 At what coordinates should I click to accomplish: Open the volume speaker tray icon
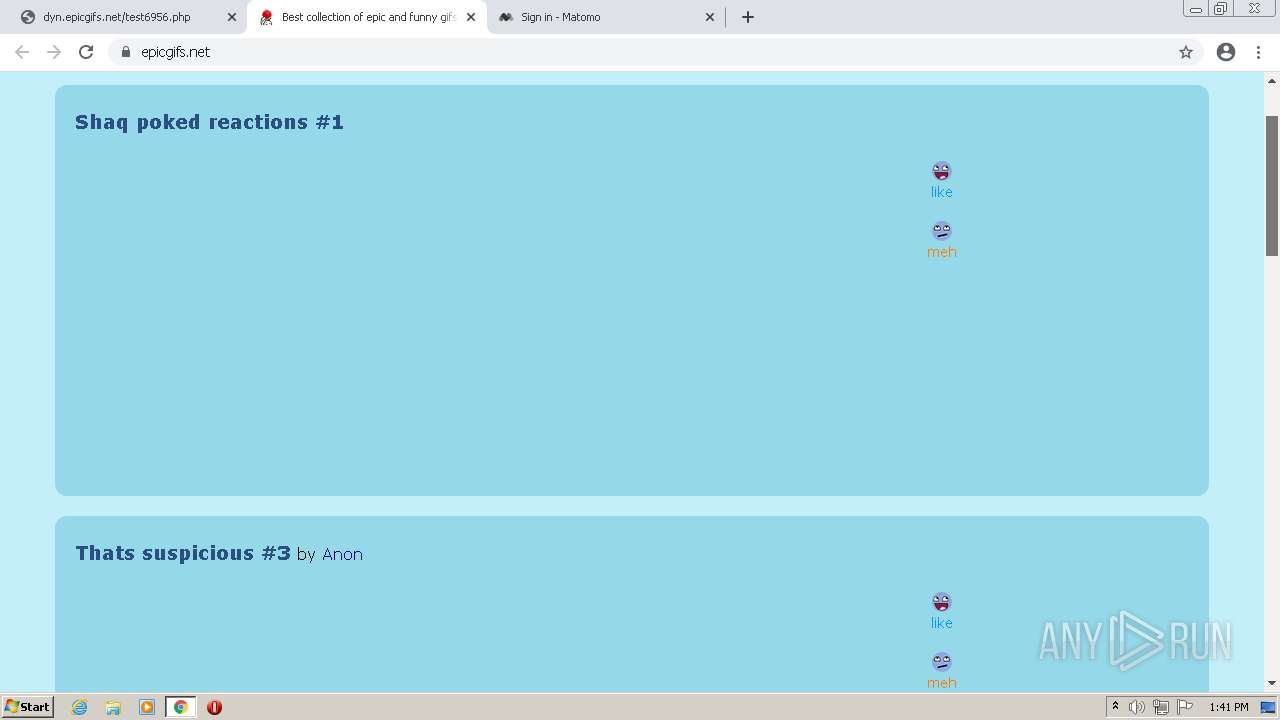tap(1137, 707)
